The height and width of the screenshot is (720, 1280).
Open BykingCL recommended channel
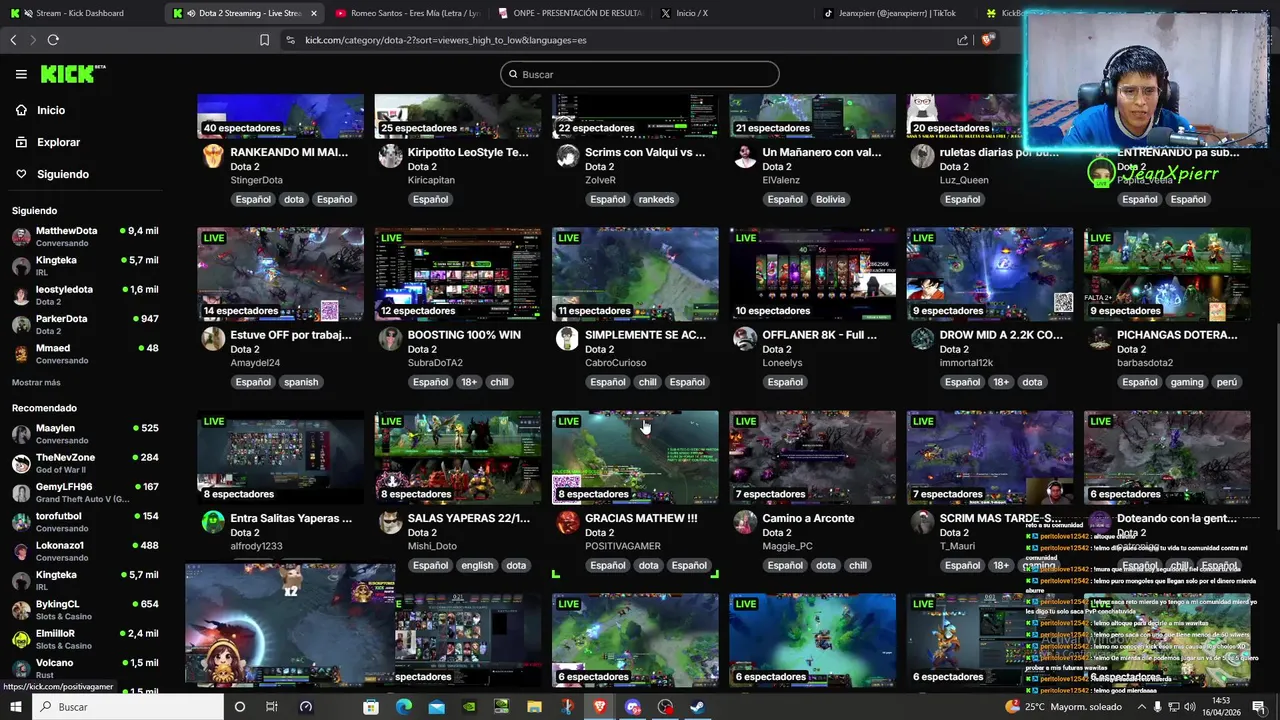pyautogui.click(x=85, y=610)
